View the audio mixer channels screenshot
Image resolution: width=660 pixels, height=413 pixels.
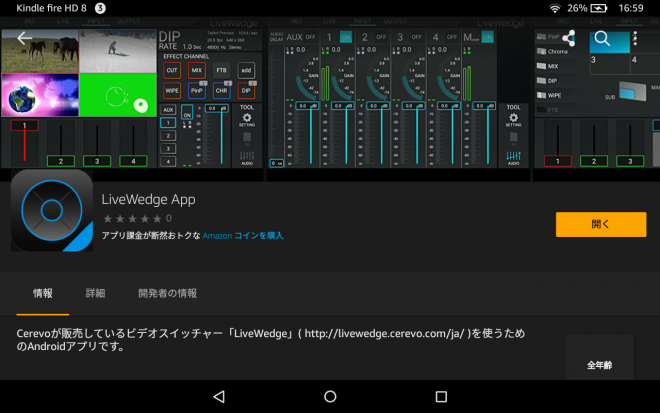398,99
